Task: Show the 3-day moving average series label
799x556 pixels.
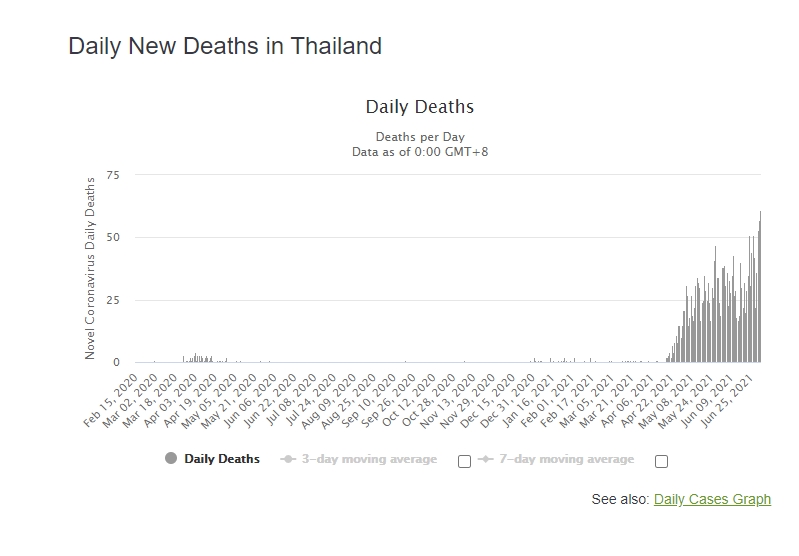Action: point(369,459)
